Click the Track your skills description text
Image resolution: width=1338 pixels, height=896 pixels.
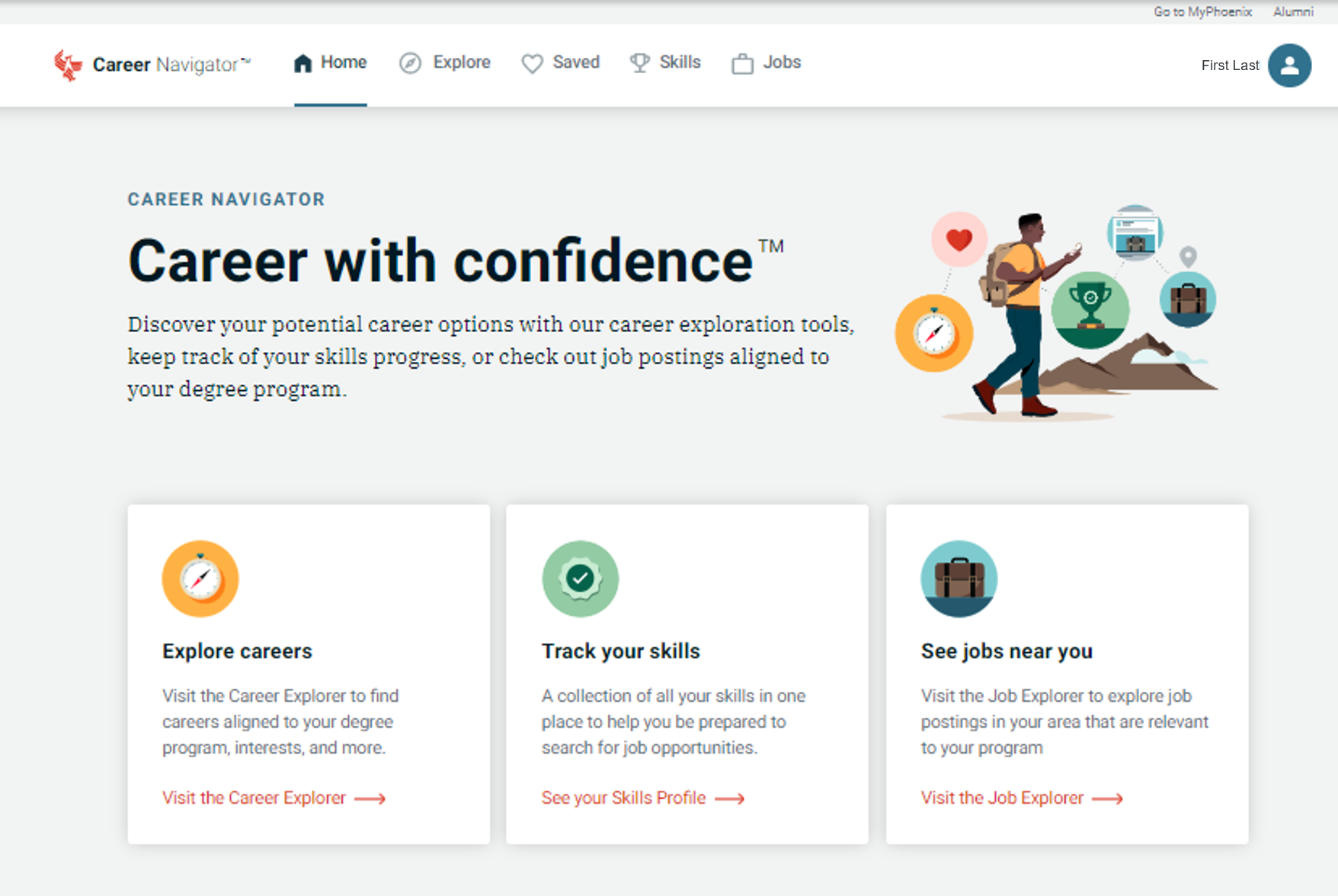pos(674,722)
